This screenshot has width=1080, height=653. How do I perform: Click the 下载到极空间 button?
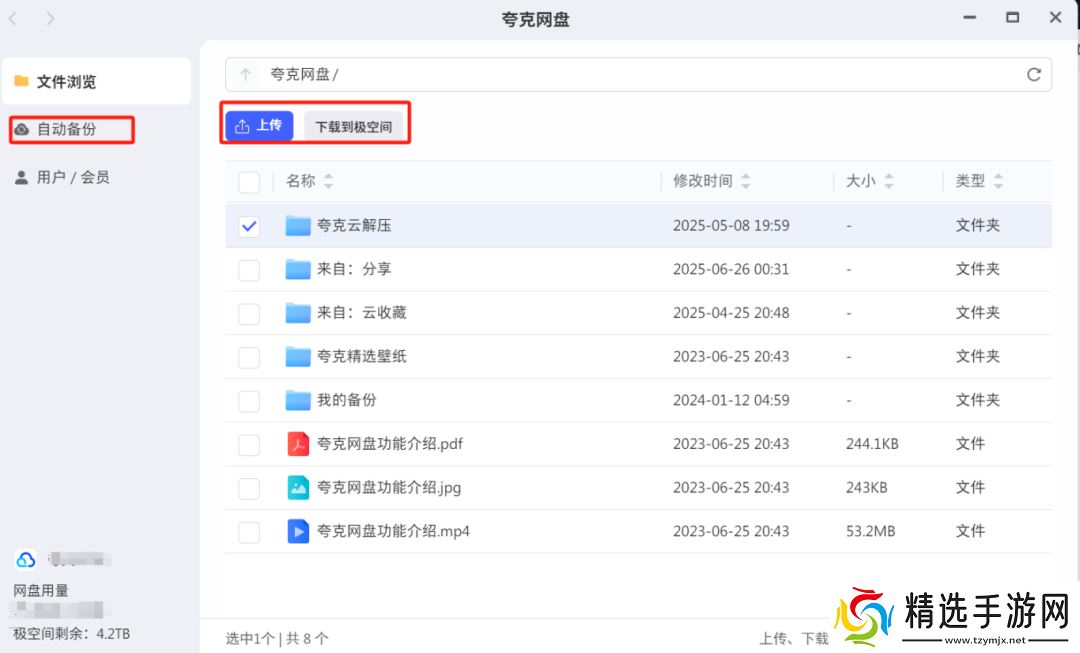click(354, 127)
